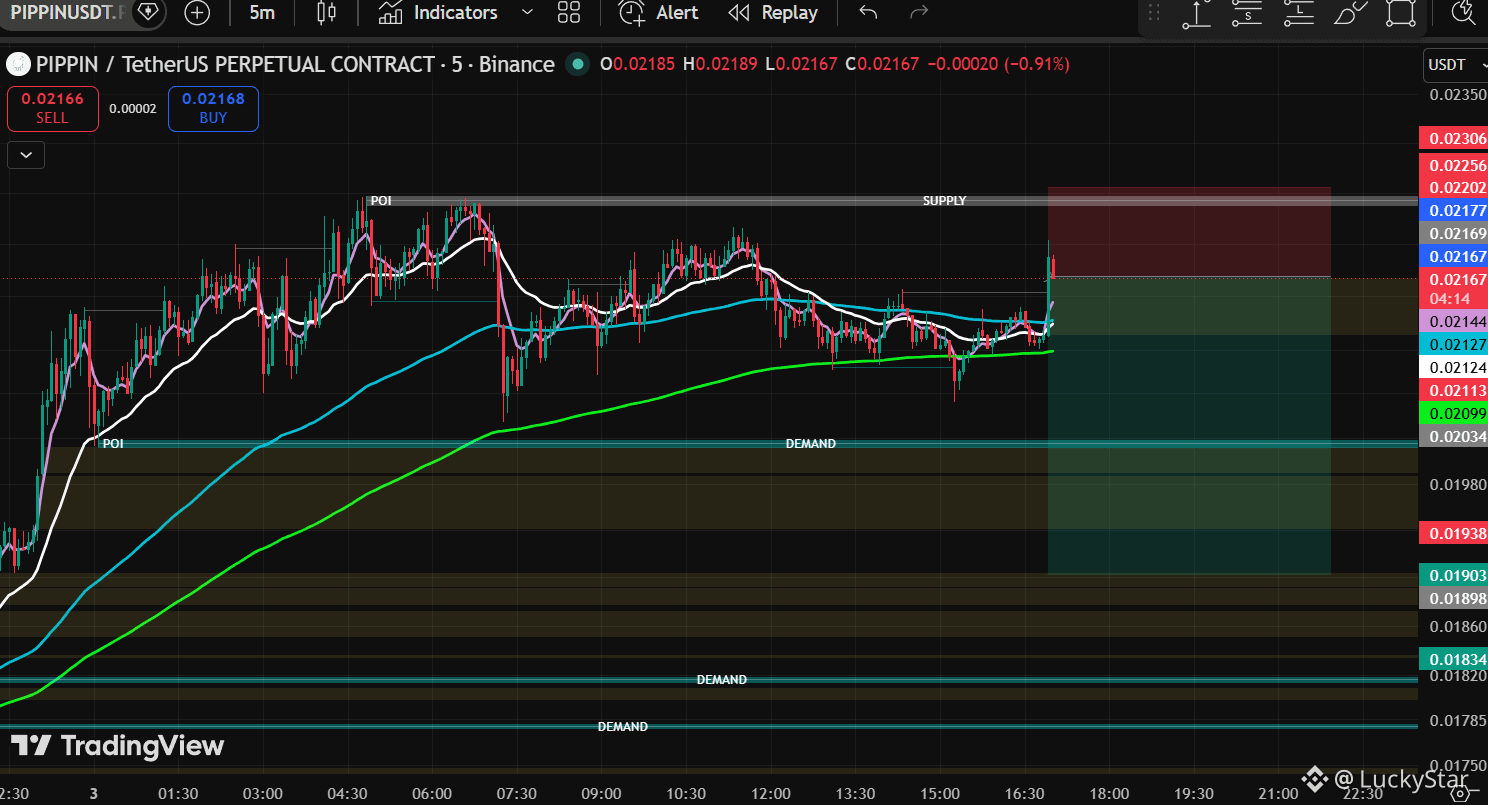1488x805 pixels.
Task: Click the gray 0.01898 price label
Action: coord(1454,598)
